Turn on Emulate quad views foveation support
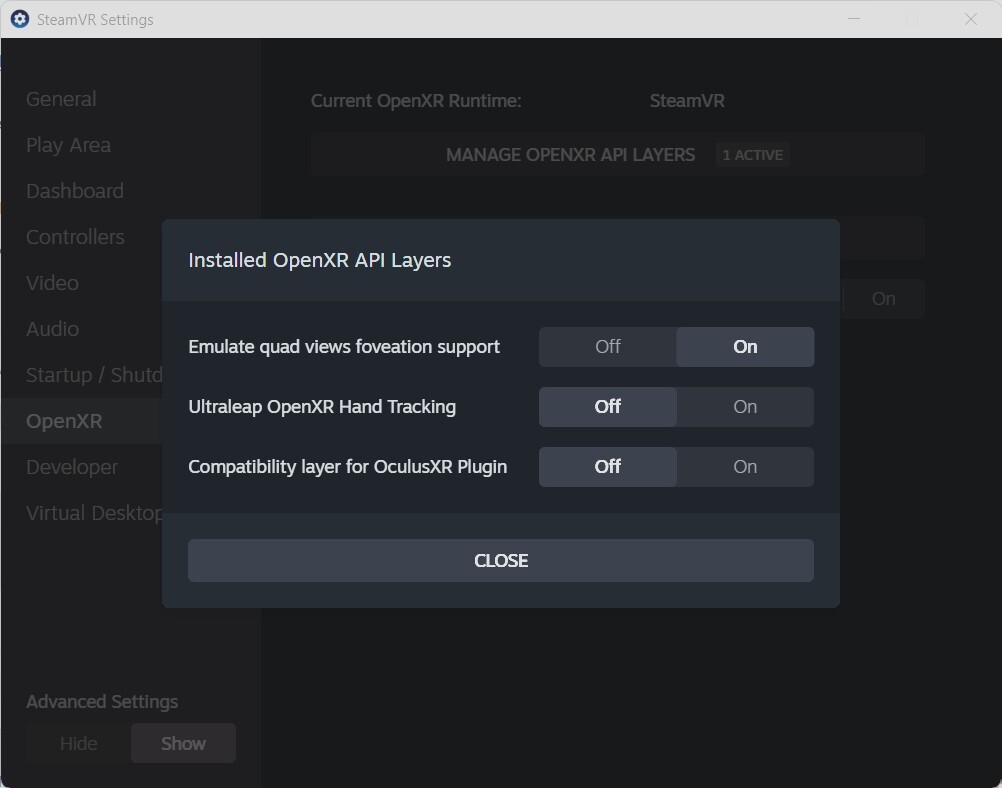This screenshot has height=788, width=1002. point(745,347)
